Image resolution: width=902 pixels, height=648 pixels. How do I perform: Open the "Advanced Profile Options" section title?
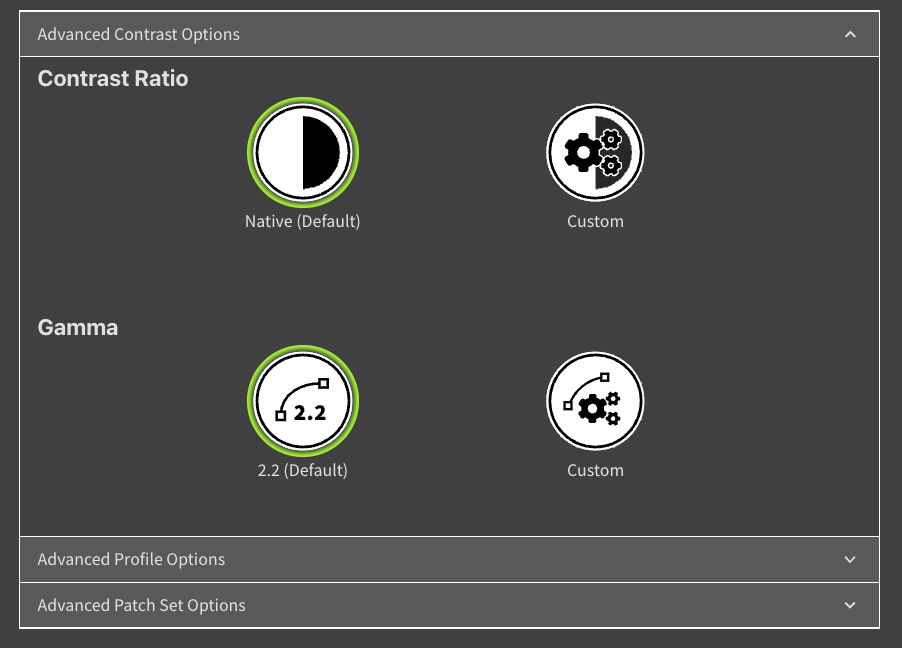(131, 560)
